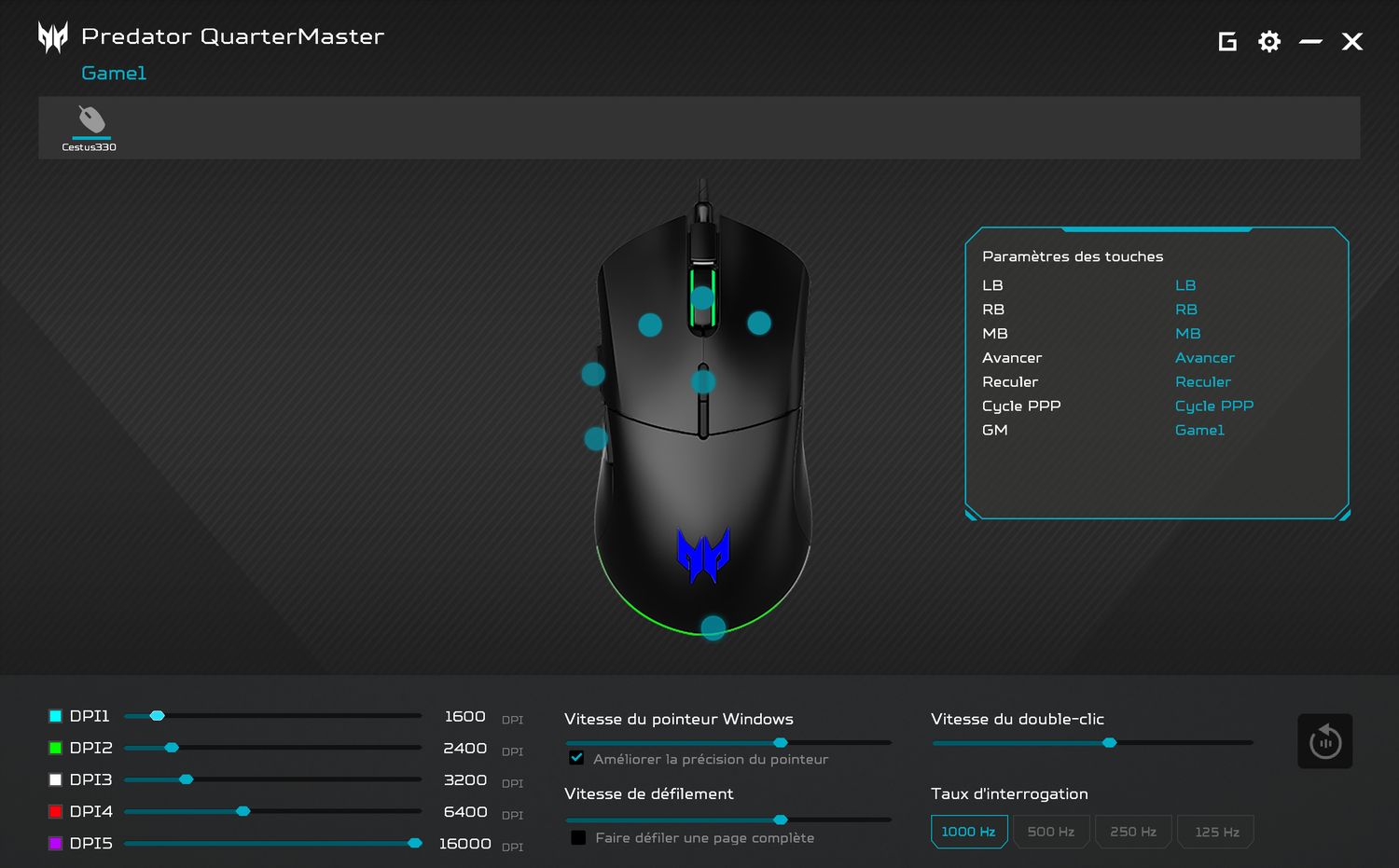1399x868 pixels.
Task: Click the right button hotspot on mouse
Action: click(x=759, y=323)
